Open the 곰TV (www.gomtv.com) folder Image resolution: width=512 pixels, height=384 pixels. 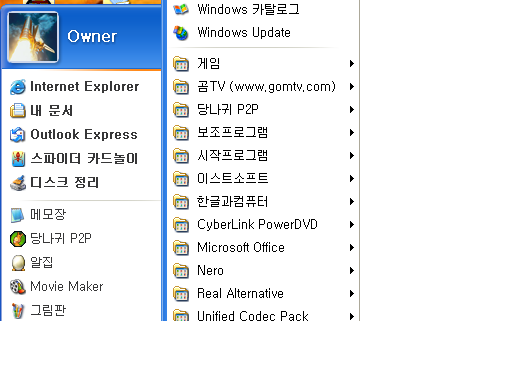[263, 87]
